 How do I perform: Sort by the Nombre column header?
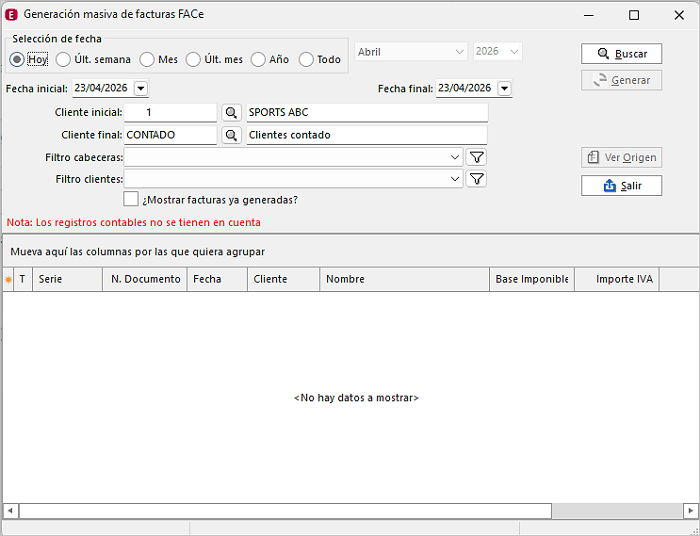[x=404, y=279]
